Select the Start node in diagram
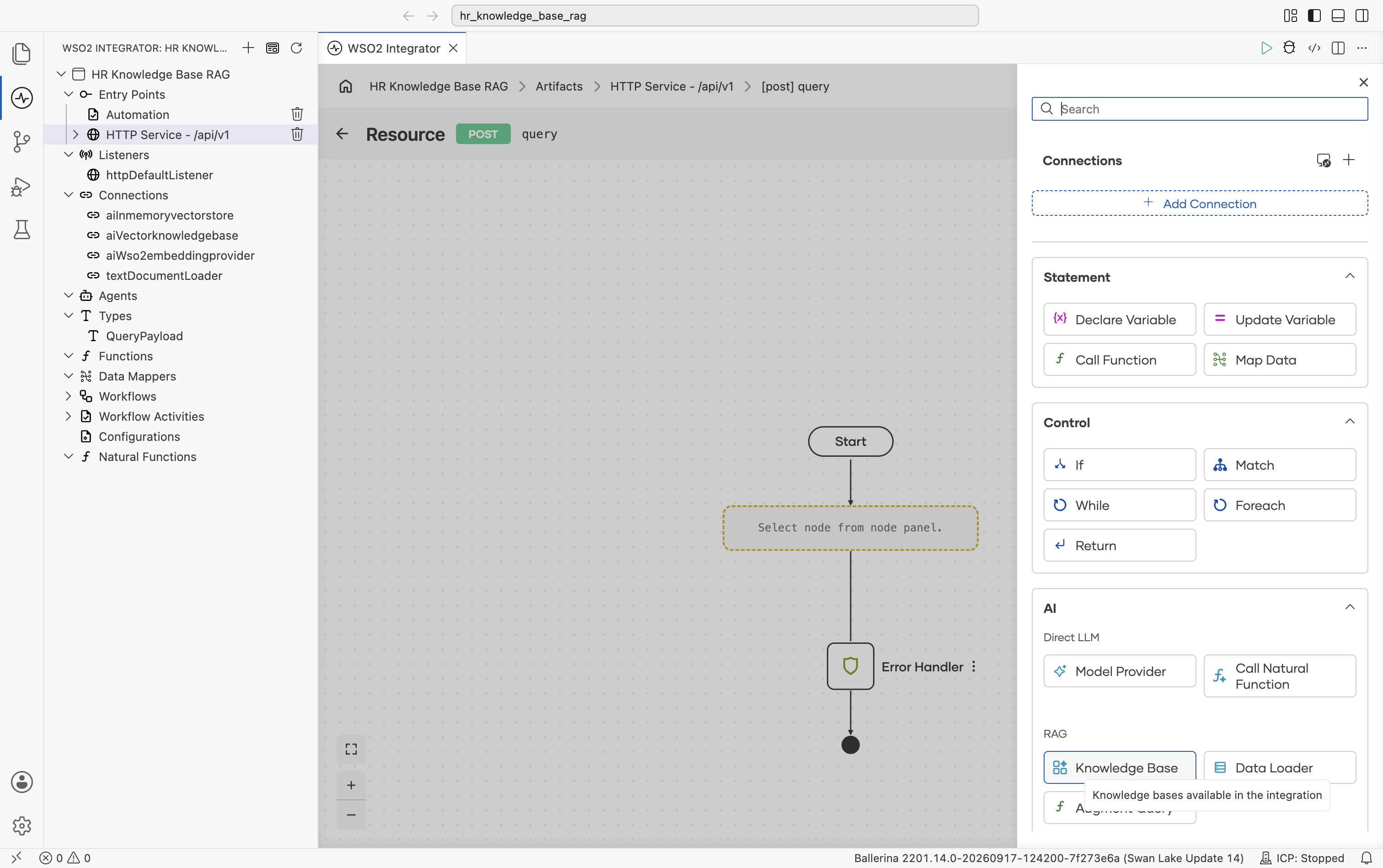 [x=850, y=441]
